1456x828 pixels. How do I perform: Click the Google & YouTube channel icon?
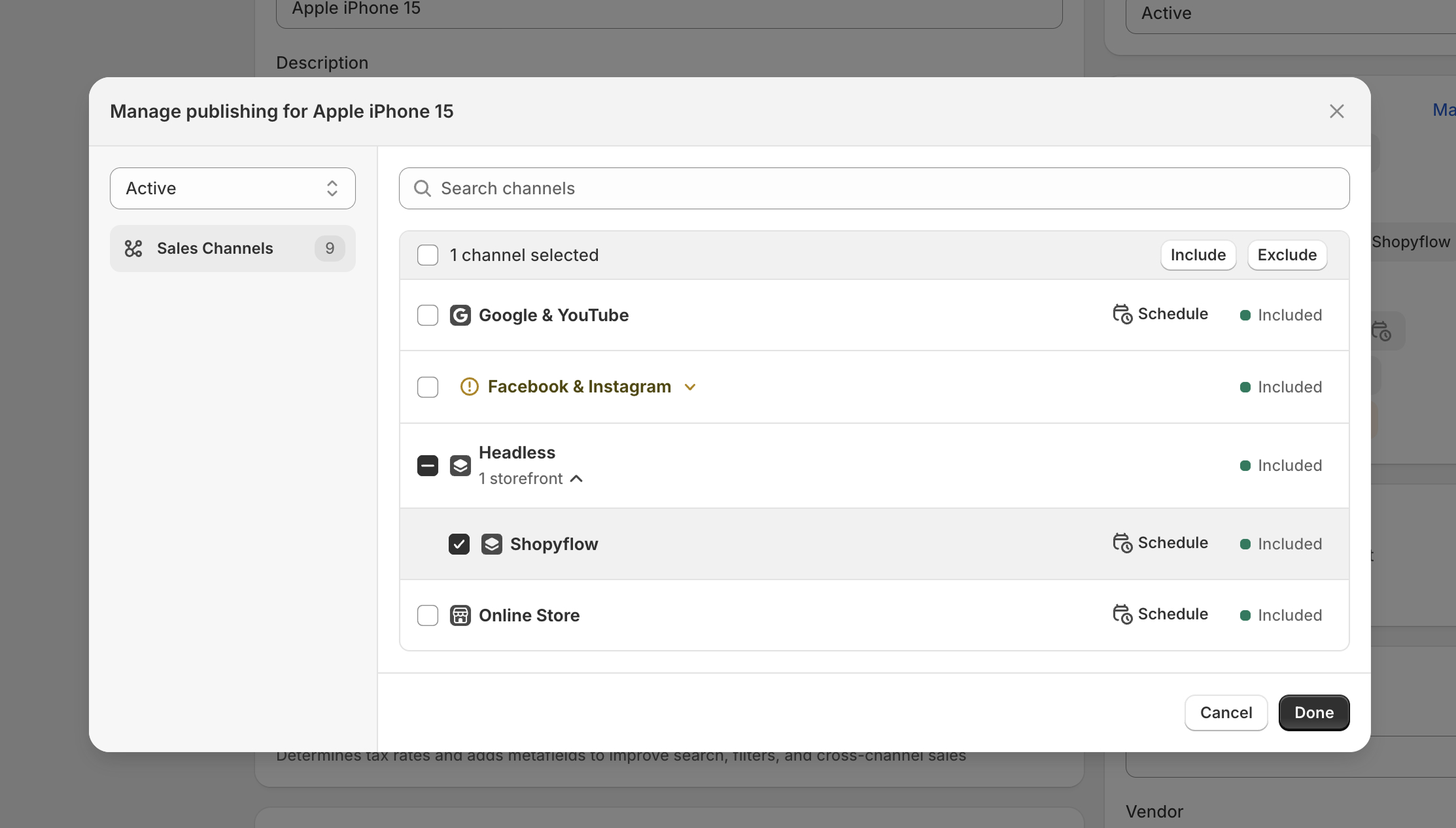(460, 315)
